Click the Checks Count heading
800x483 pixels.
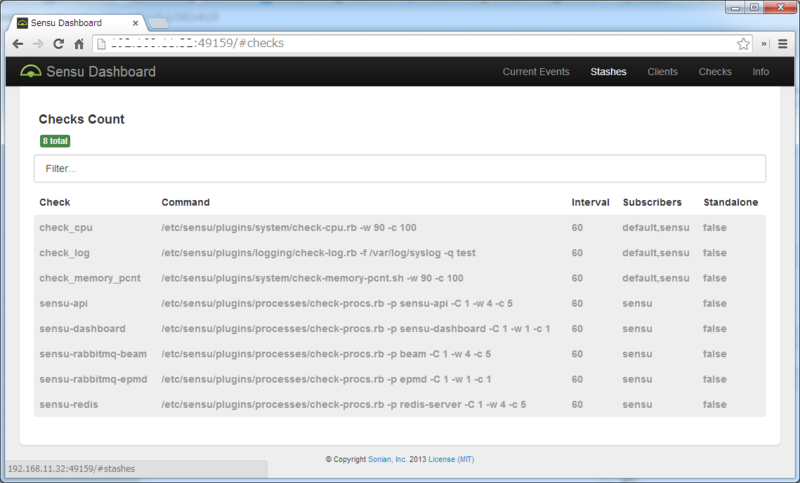click(82, 119)
